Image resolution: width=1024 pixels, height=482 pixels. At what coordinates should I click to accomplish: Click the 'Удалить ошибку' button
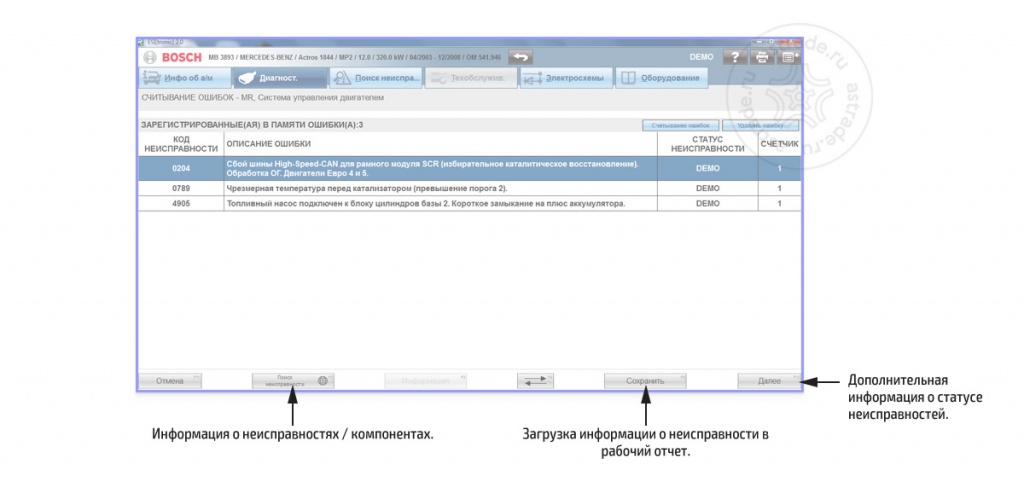tap(760, 125)
